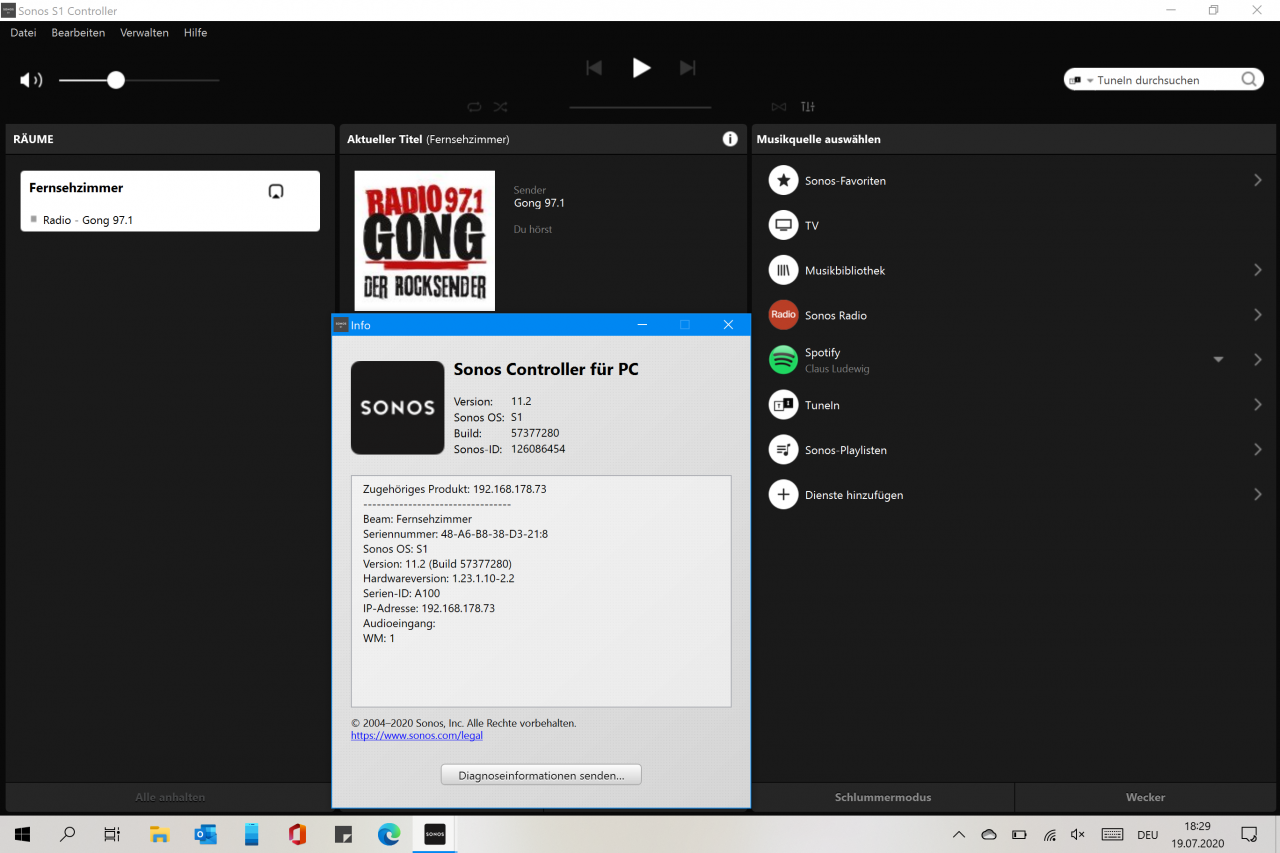Screen dimensions: 1280x853
Task: Open the Hilfe menu
Action: 195,33
